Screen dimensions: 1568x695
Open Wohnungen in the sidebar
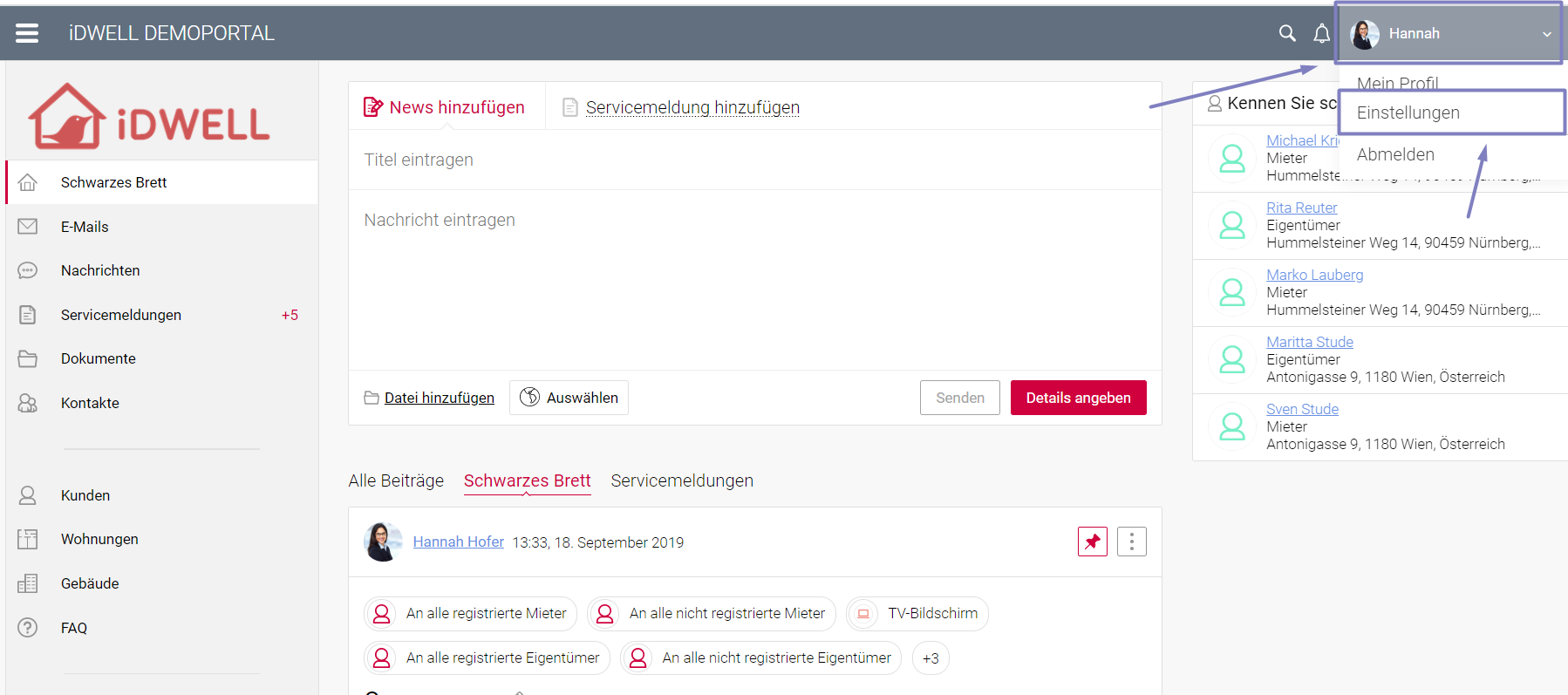(x=99, y=539)
